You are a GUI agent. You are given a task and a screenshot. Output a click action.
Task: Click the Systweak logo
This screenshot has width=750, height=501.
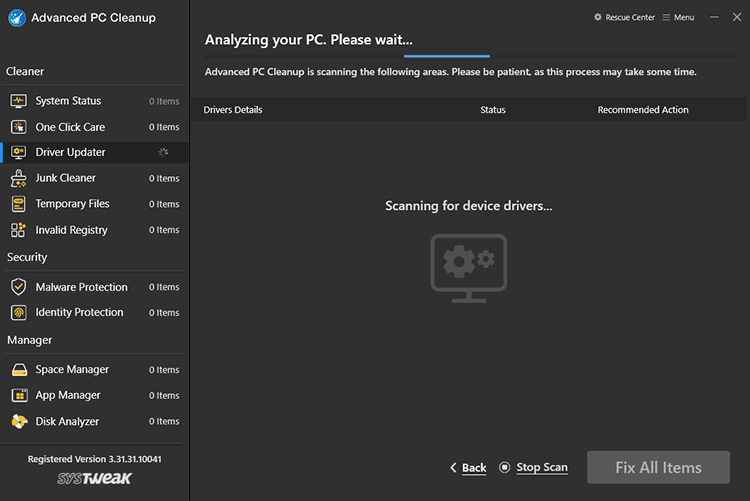point(94,480)
